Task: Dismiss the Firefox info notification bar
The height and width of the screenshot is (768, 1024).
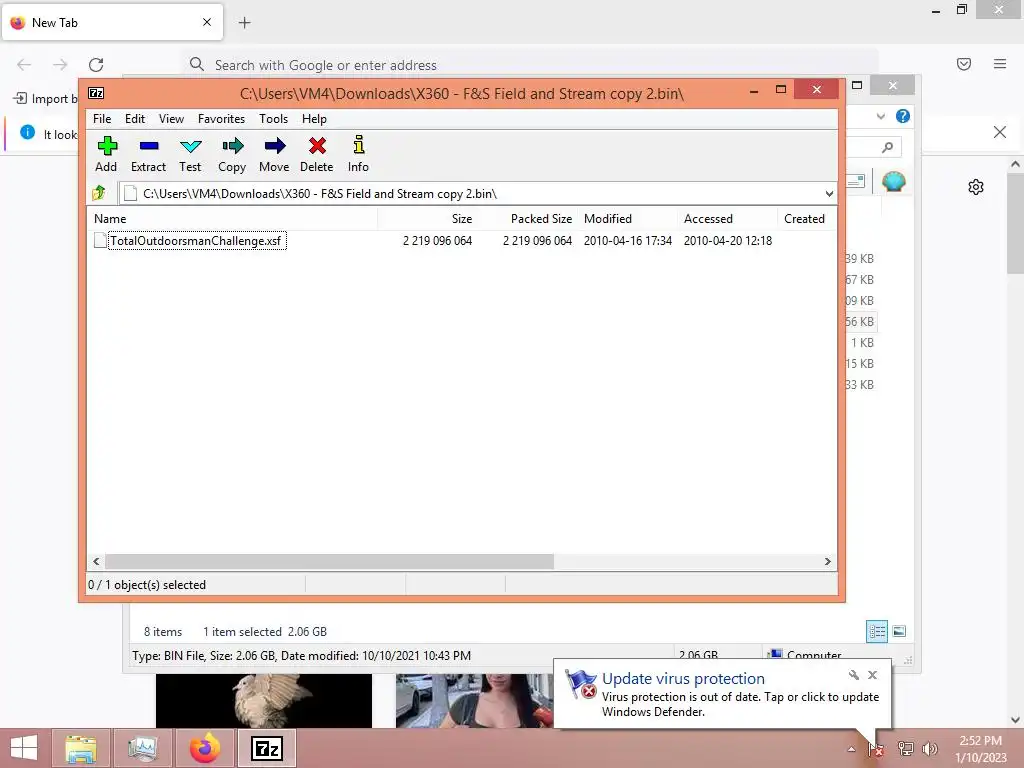Action: pos(1000,132)
